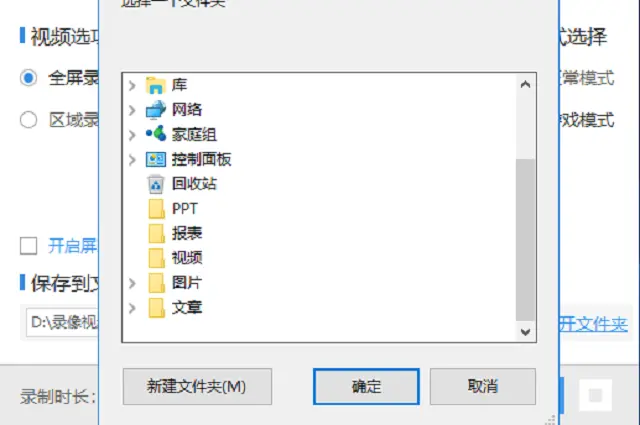Select the 全屏录 full screen radio button
Viewport: 640px width, 425px height.
(29, 78)
